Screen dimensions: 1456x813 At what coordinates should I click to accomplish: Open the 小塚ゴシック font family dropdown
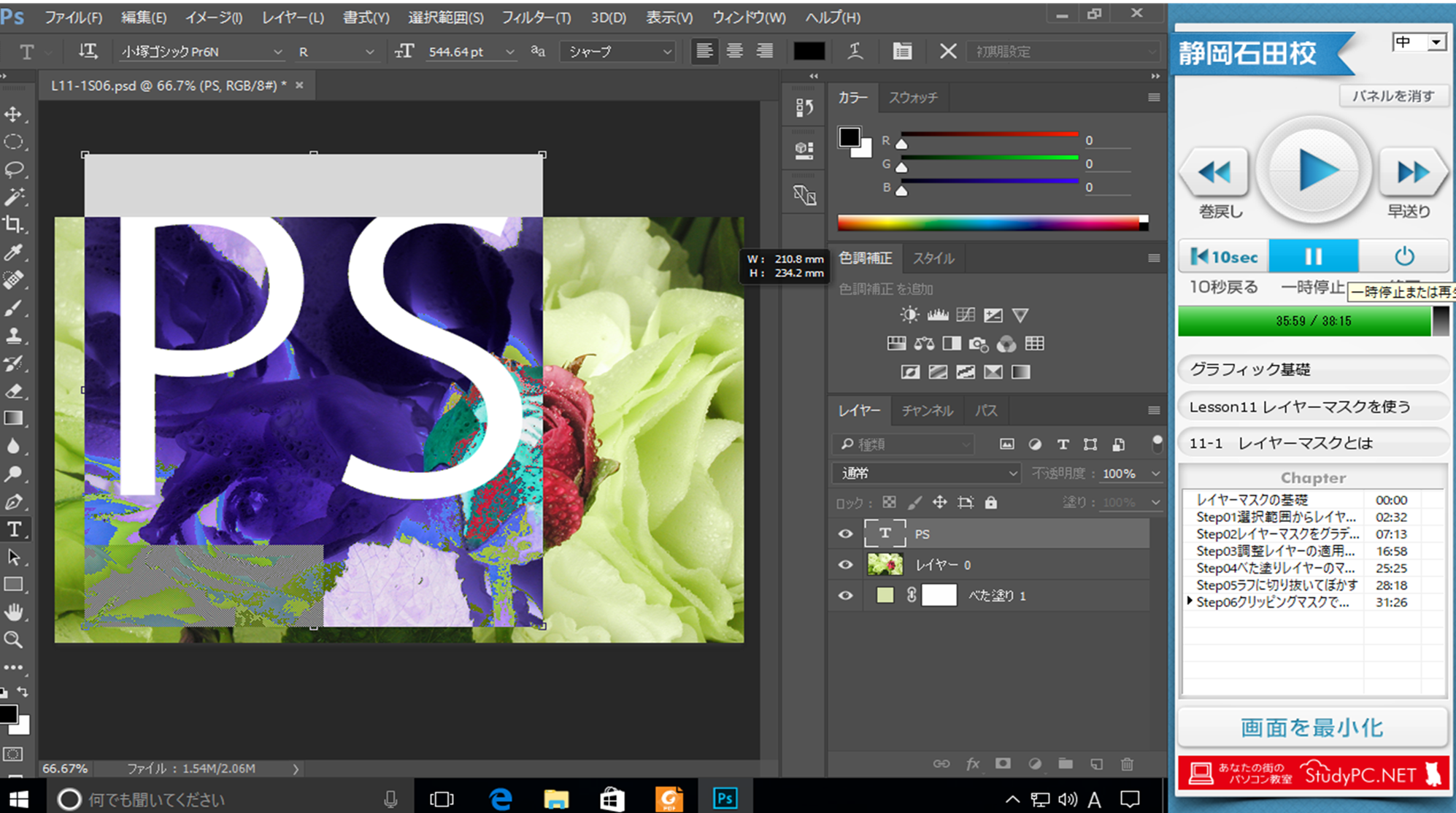pos(201,52)
